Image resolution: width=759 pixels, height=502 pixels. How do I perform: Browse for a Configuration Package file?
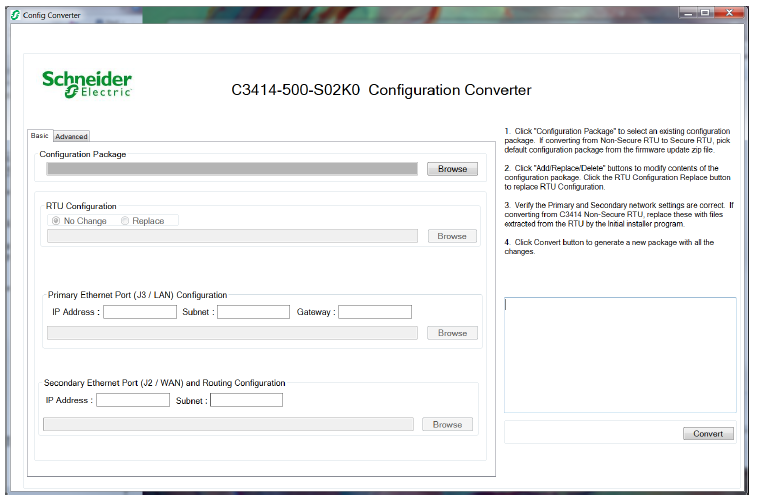(x=452, y=169)
